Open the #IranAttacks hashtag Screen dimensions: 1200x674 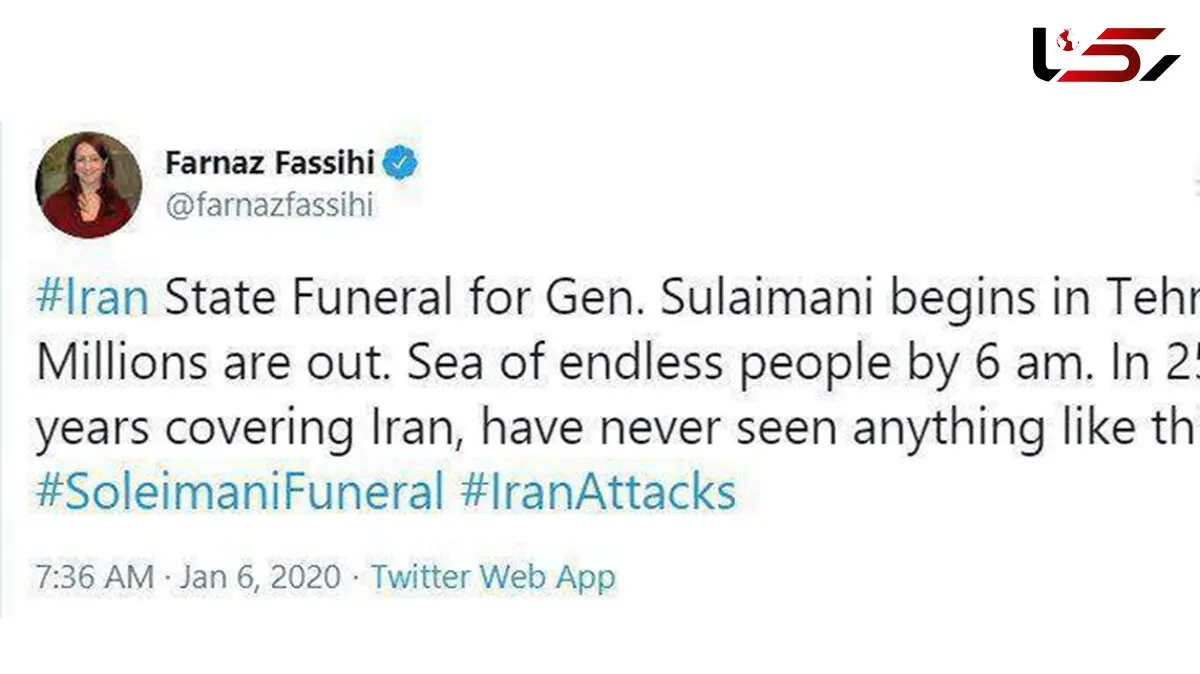[x=598, y=492]
